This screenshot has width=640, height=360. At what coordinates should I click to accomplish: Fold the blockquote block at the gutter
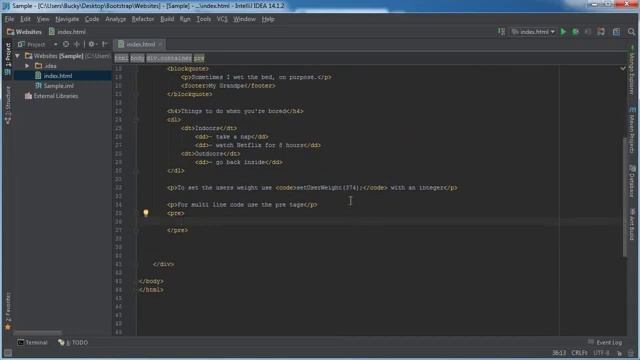coord(136,69)
